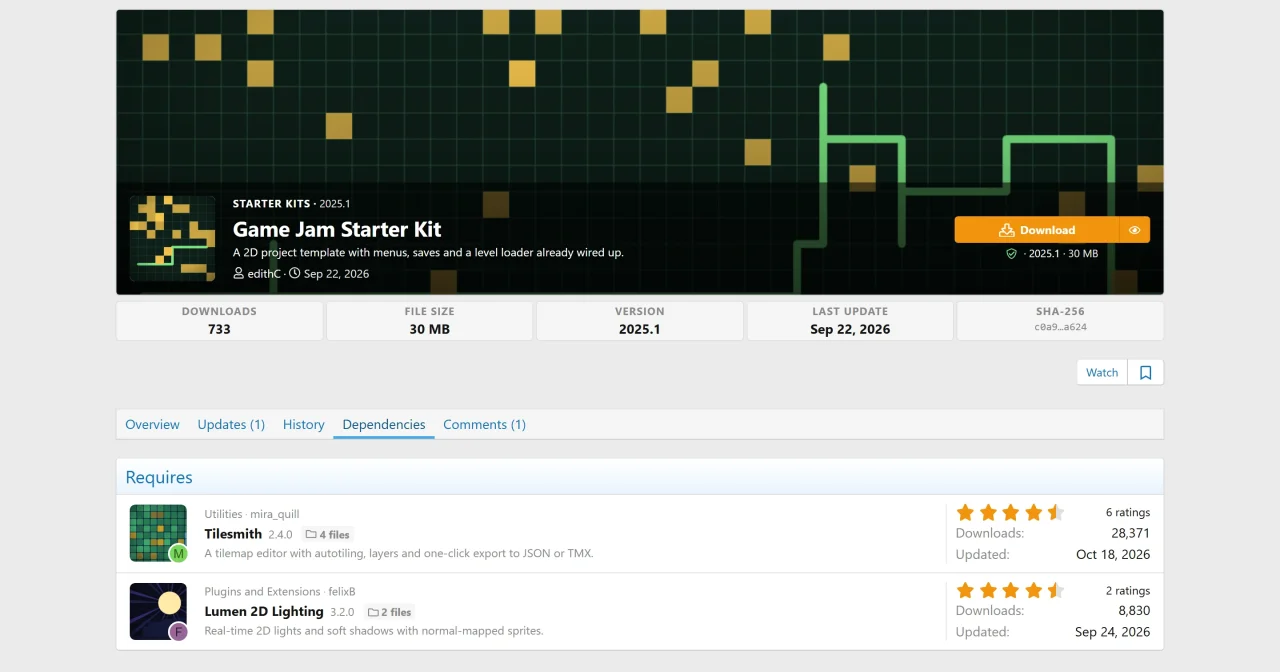Click the user icon before edithC
The width and height of the screenshot is (1280, 672).
point(239,273)
